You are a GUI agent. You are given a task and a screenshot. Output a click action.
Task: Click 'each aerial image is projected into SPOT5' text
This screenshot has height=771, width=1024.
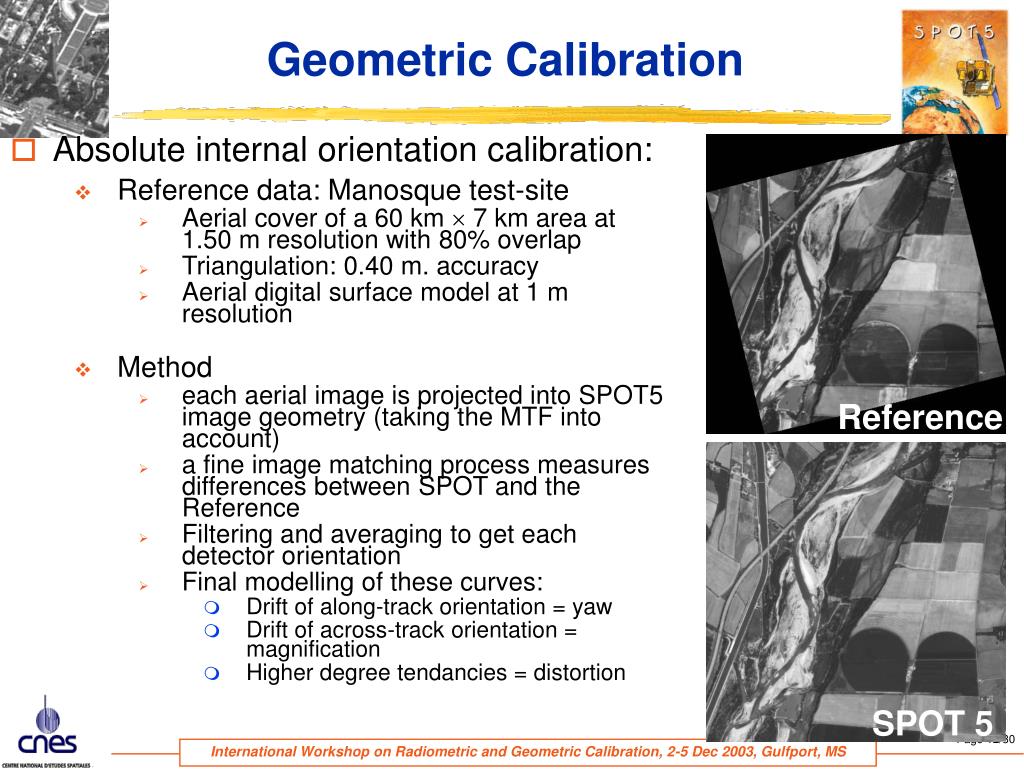coord(423,396)
